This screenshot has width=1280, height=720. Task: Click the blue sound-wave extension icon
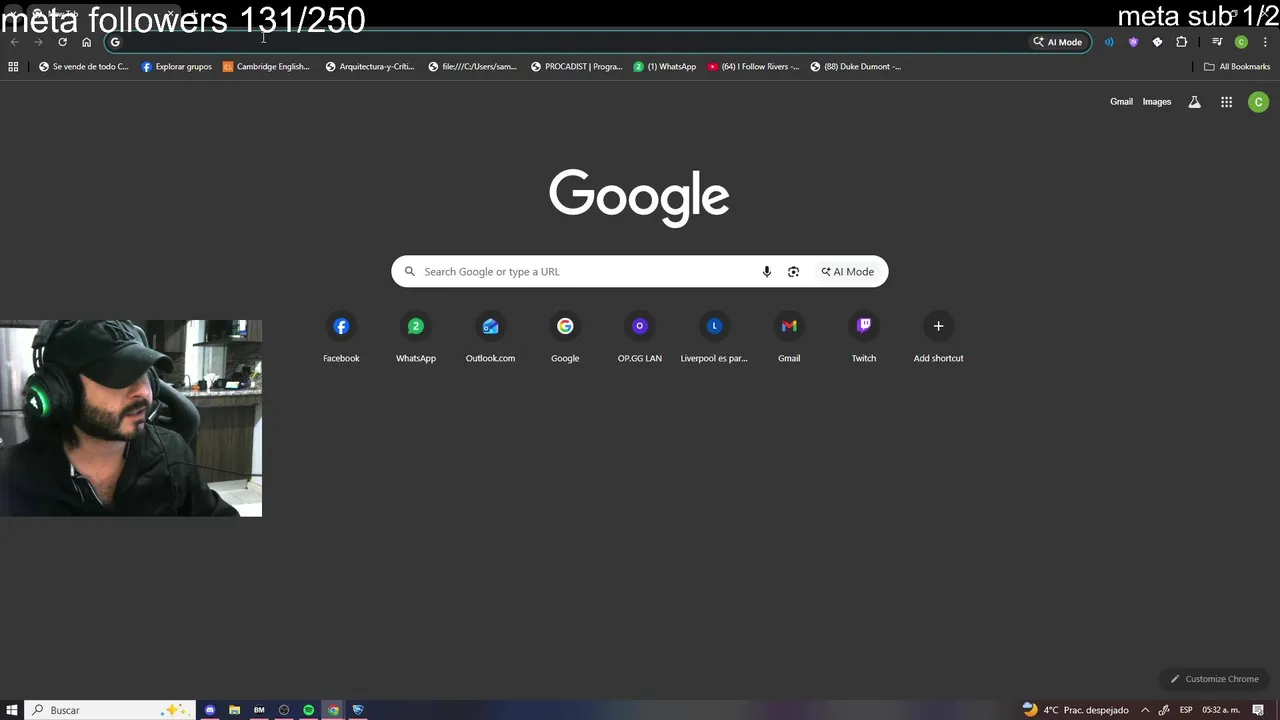[1109, 42]
